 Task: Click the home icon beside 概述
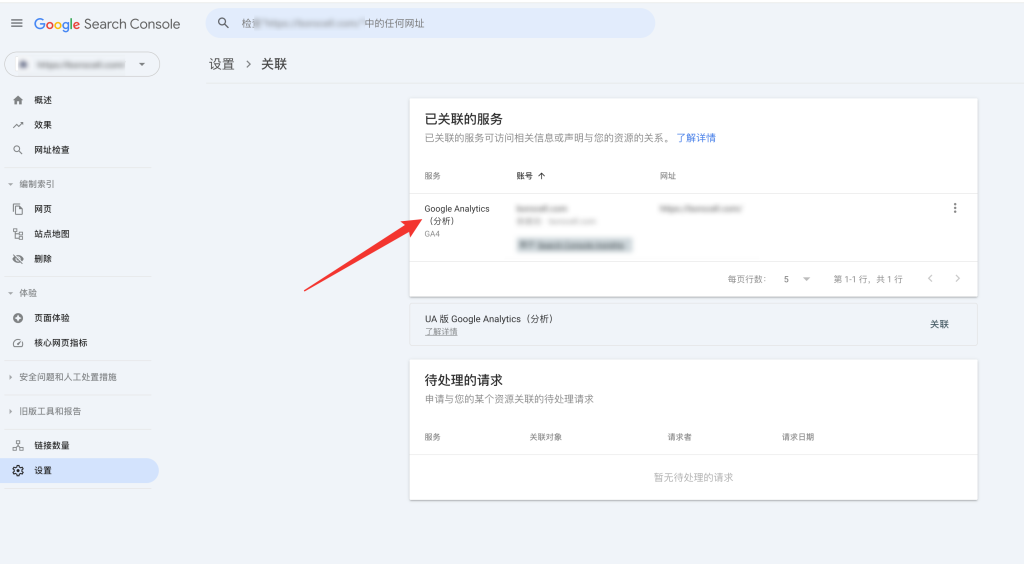click(x=18, y=100)
